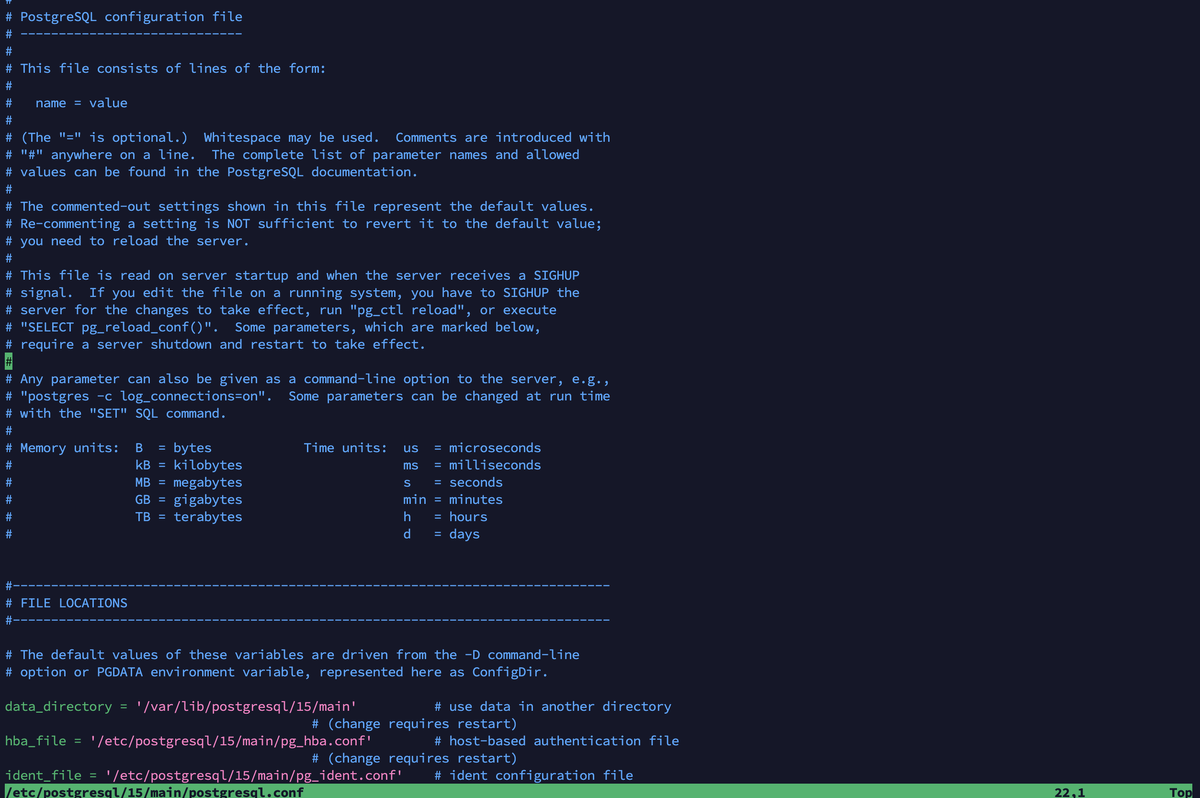The image size is (1200, 798).
Task: Click the line "Re-commenting a setting is NOT sufficient"
Action: (x=303, y=223)
